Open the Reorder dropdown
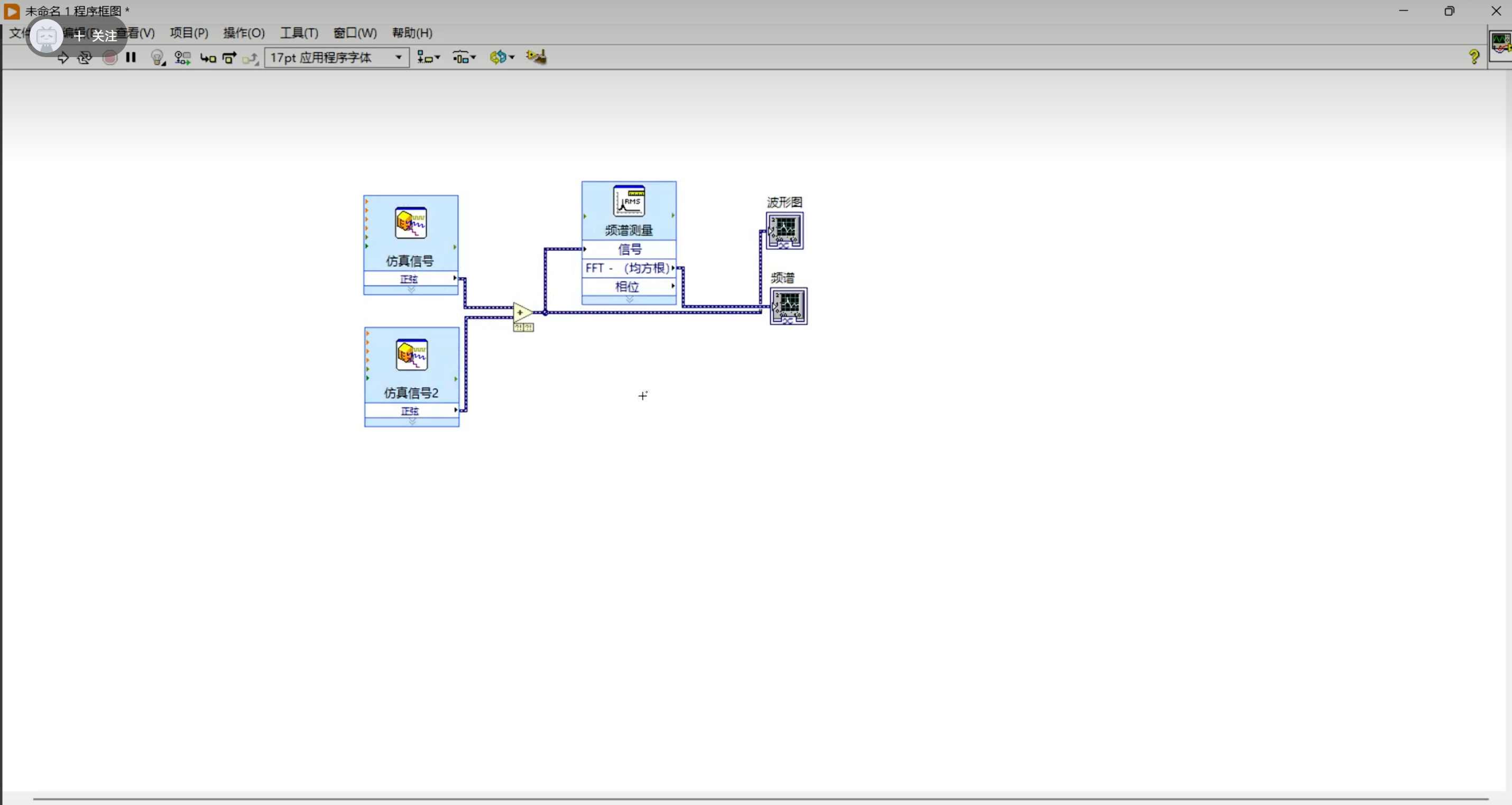 click(502, 58)
